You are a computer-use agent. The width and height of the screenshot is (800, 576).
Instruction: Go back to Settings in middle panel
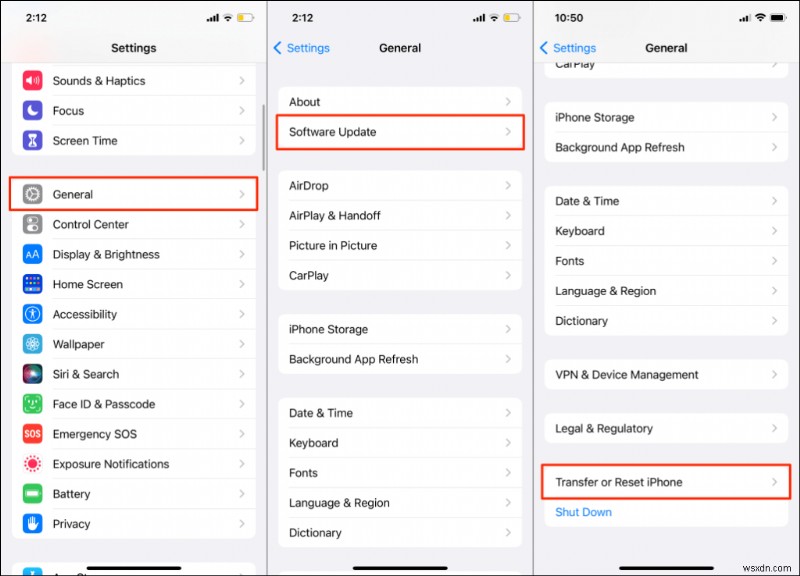coord(302,48)
